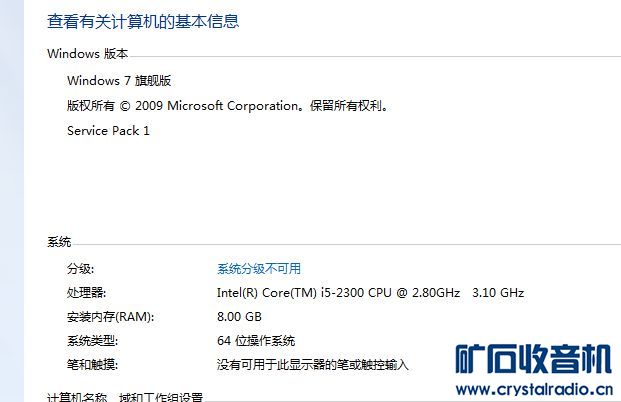Click the 系统 section header
Viewport: 621px width, 402px height.
point(59,243)
